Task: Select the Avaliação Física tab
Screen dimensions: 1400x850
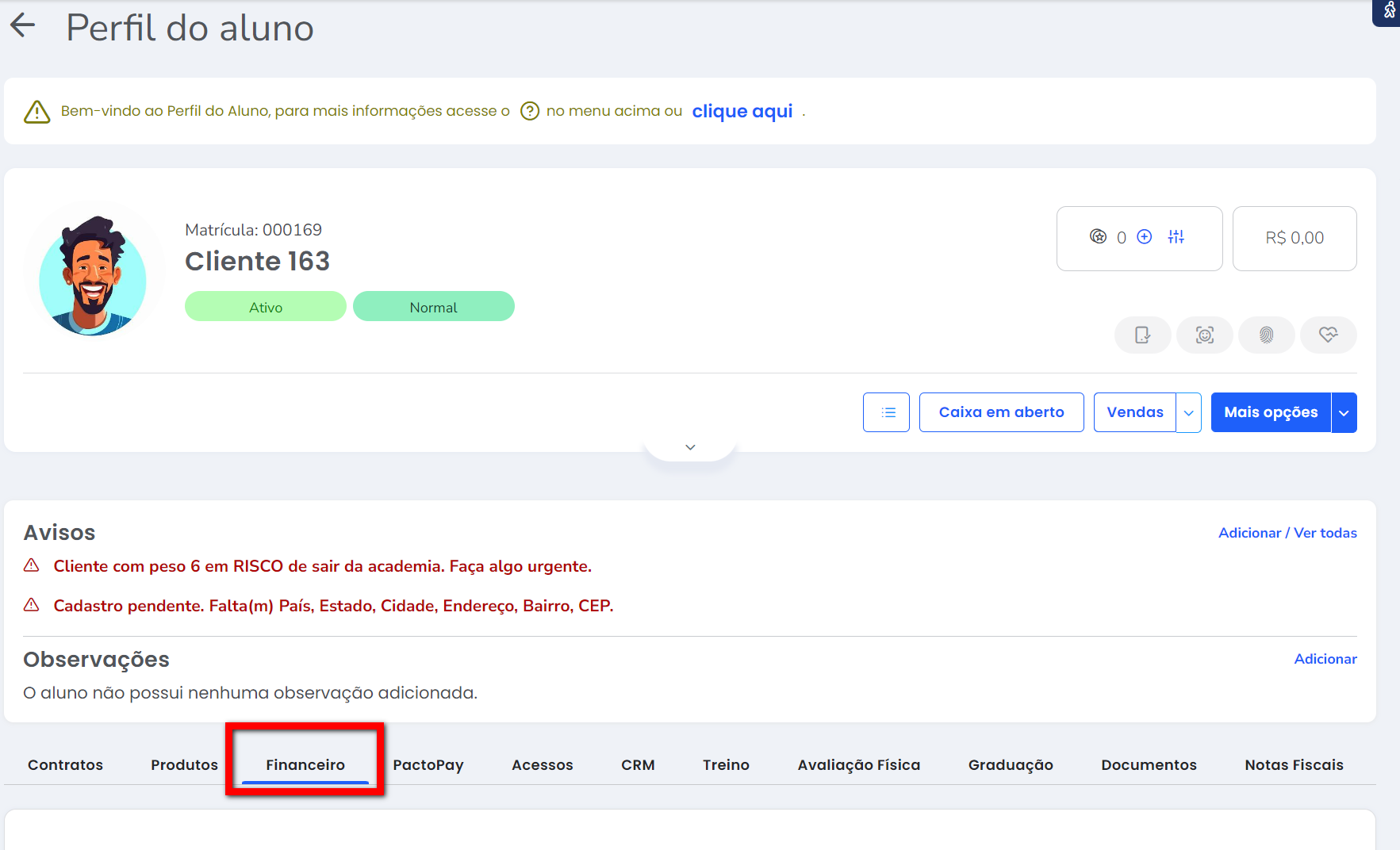Action: (x=858, y=765)
